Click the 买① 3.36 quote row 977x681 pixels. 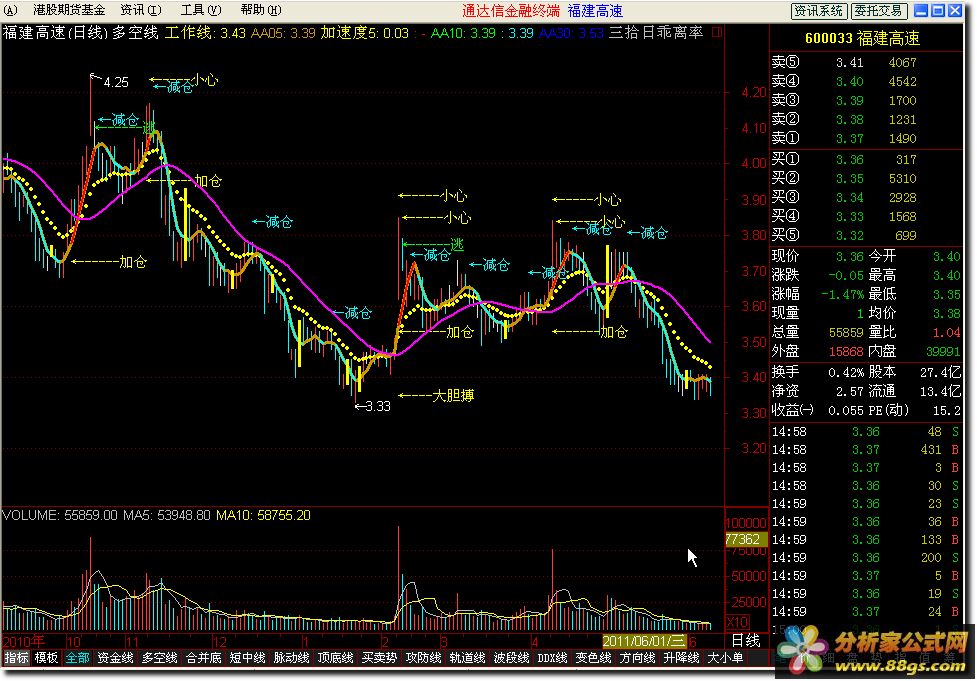pyautogui.click(x=867, y=160)
